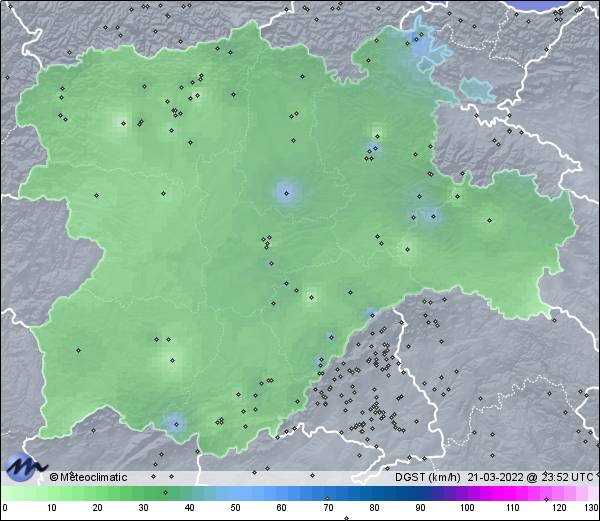Image resolution: width=600 pixels, height=521 pixels.
Task: Click the legend value 80
Action: [x=374, y=508]
